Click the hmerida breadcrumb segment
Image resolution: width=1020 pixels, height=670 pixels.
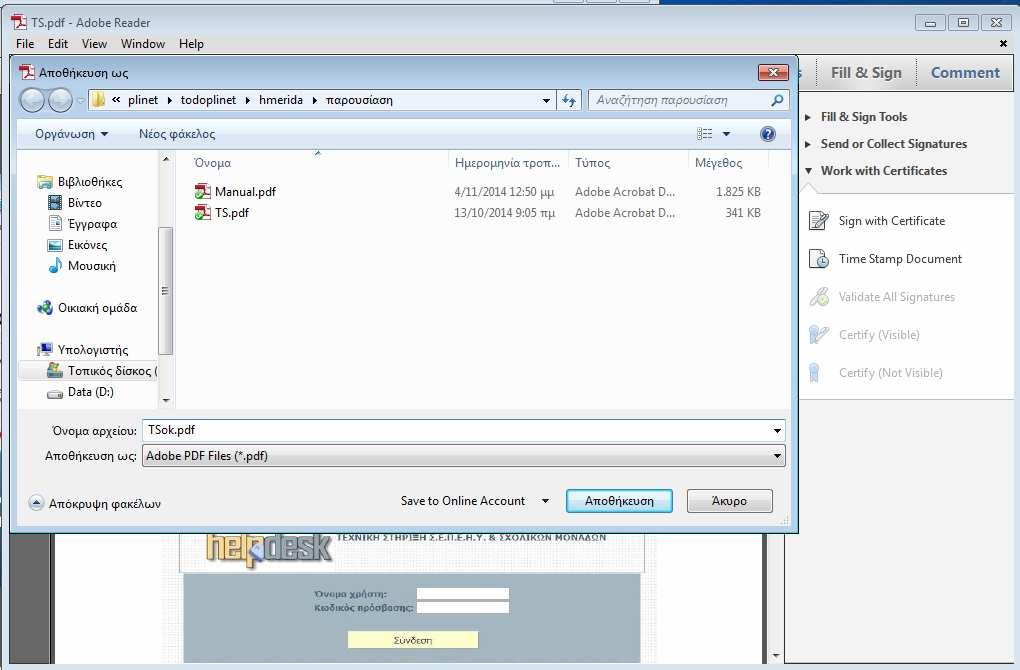click(x=281, y=100)
